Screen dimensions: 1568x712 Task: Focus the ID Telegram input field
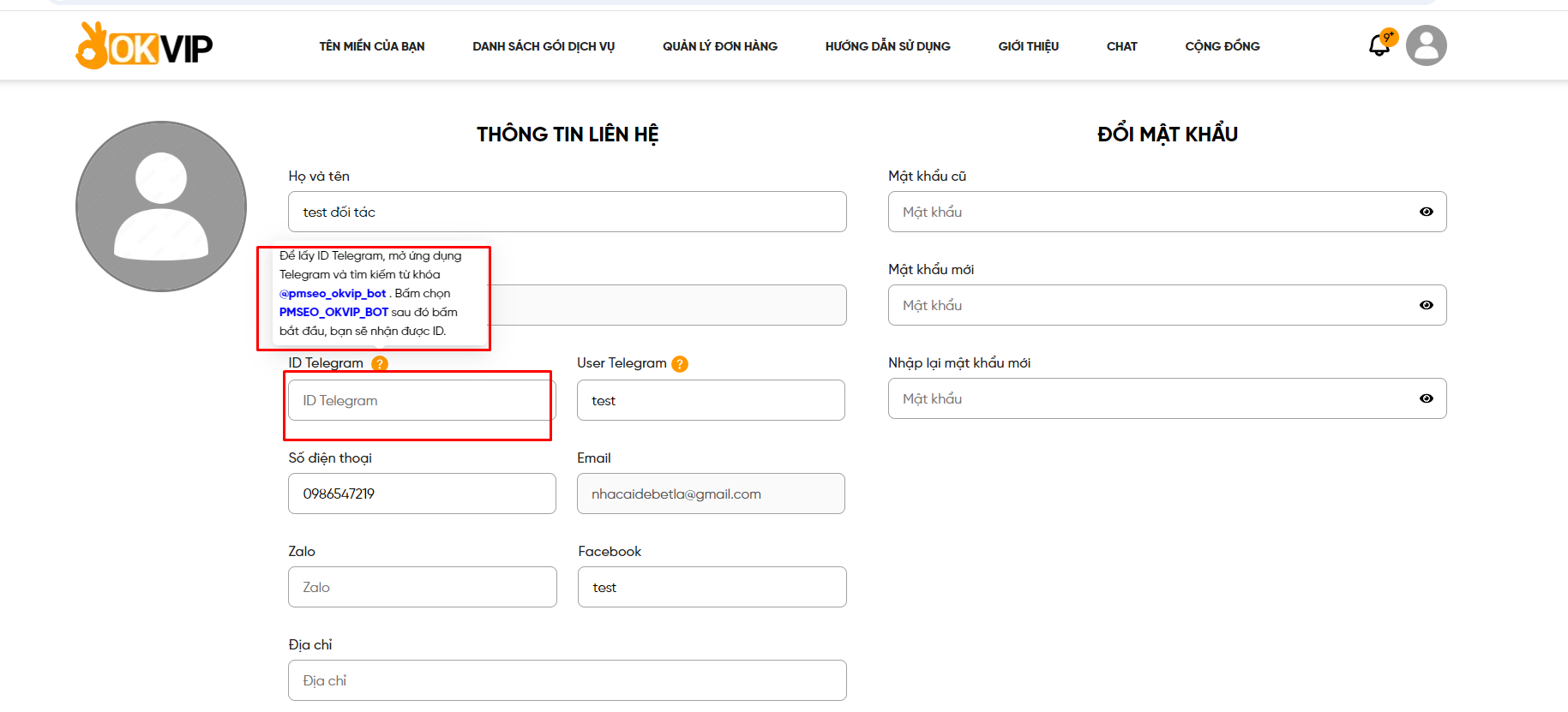(x=422, y=400)
